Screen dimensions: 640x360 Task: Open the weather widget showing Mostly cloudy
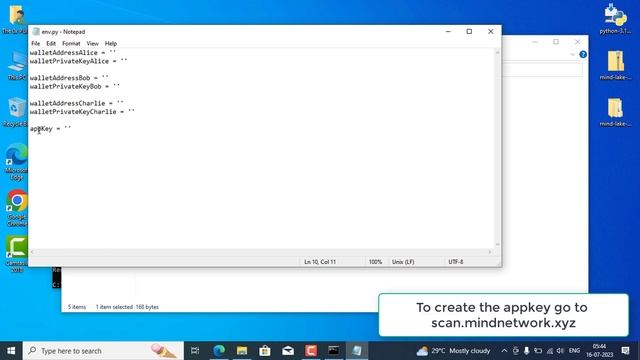click(453, 351)
